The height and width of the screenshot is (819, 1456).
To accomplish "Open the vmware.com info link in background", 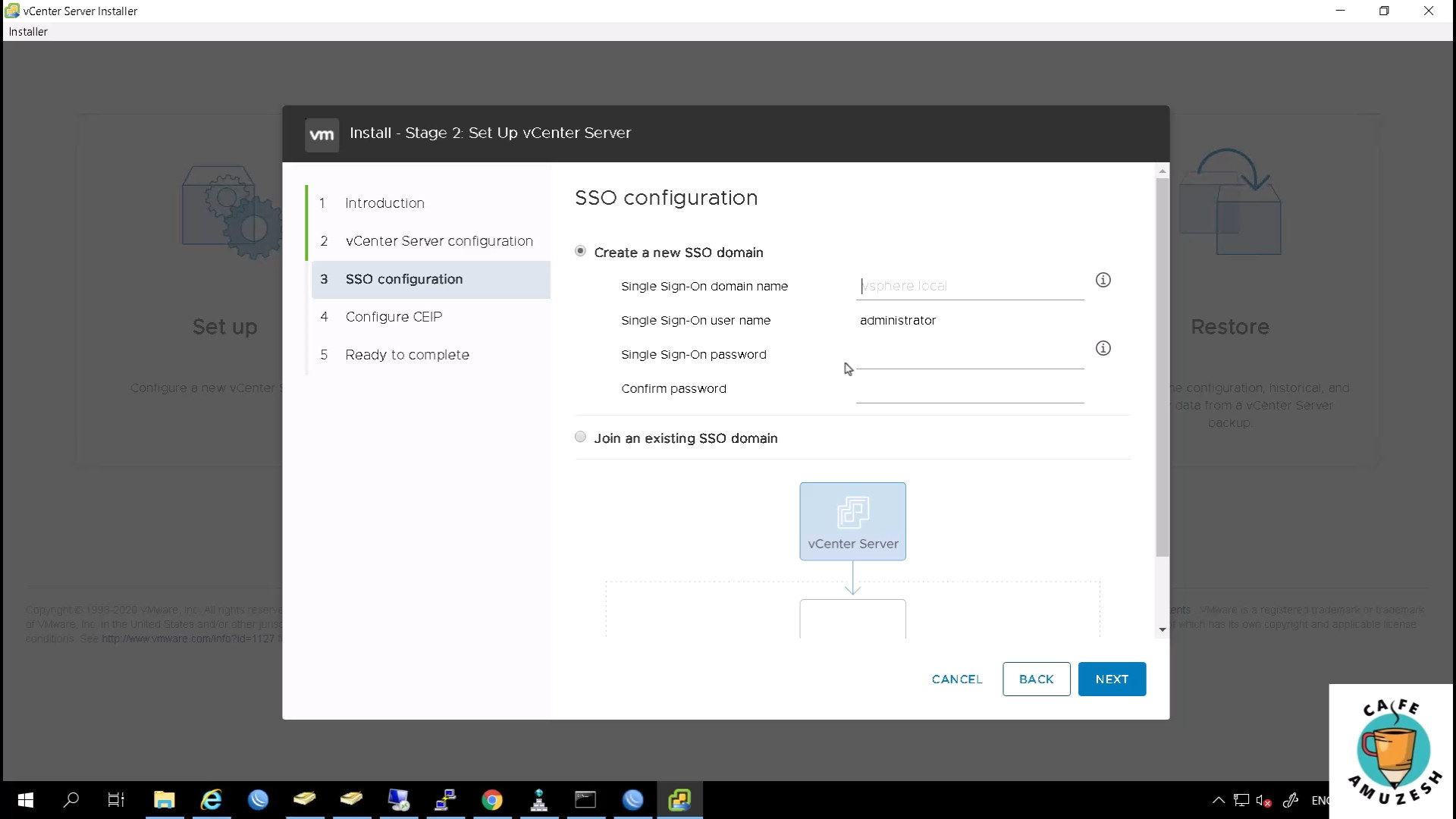I will click(188, 639).
